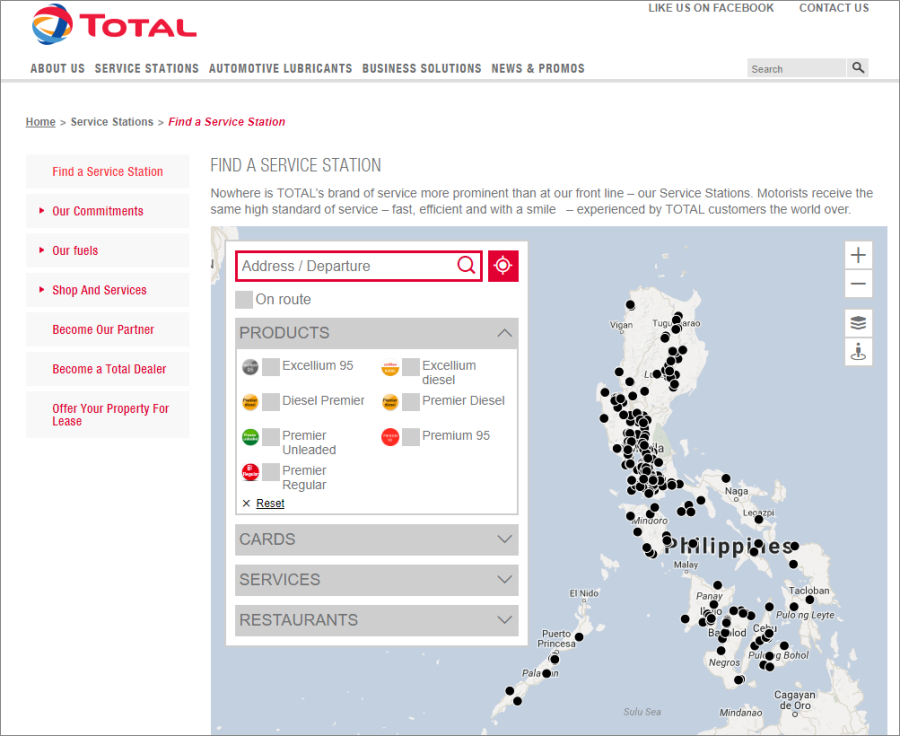The image size is (900, 736).
Task: Expand the RESTAURANTS section
Action: click(x=377, y=620)
